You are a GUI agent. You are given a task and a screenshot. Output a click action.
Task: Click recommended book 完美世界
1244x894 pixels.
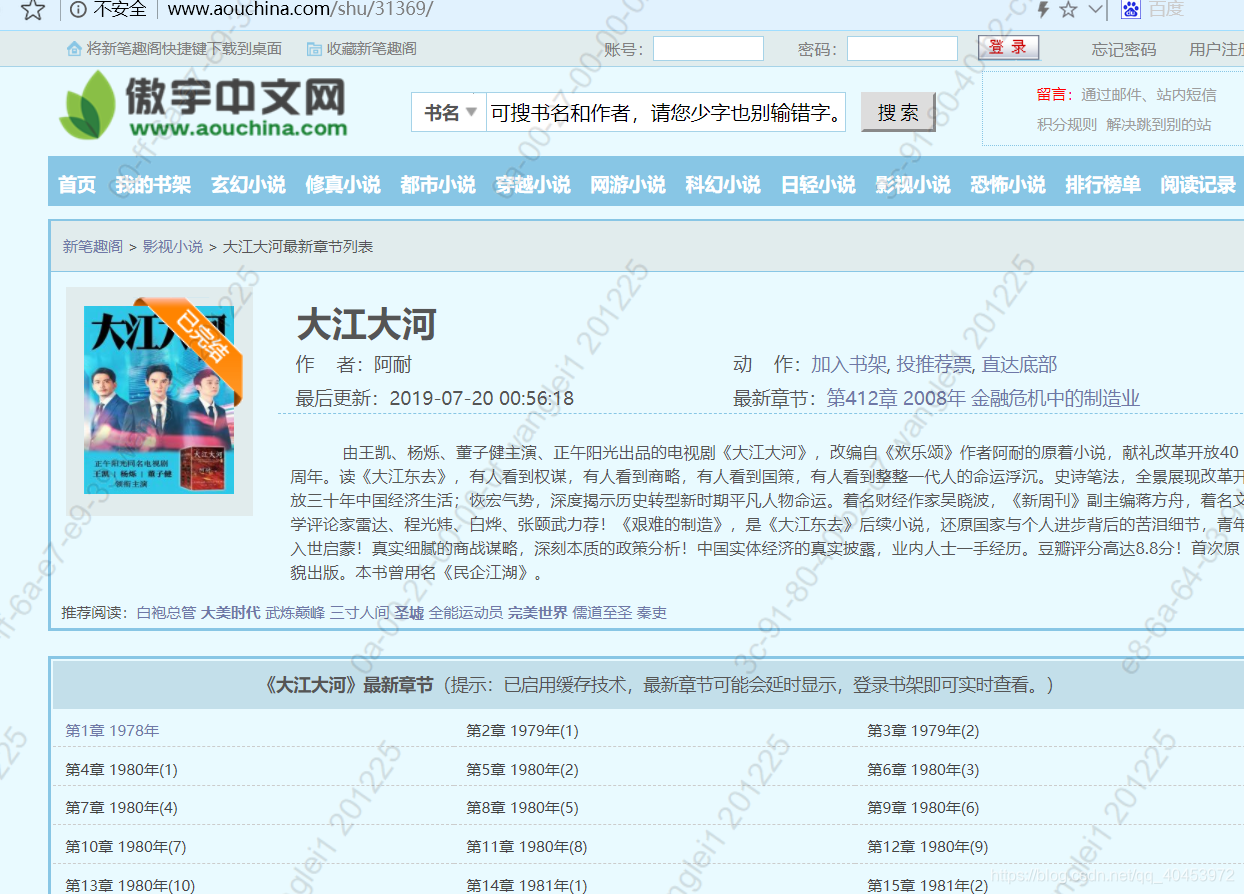537,612
